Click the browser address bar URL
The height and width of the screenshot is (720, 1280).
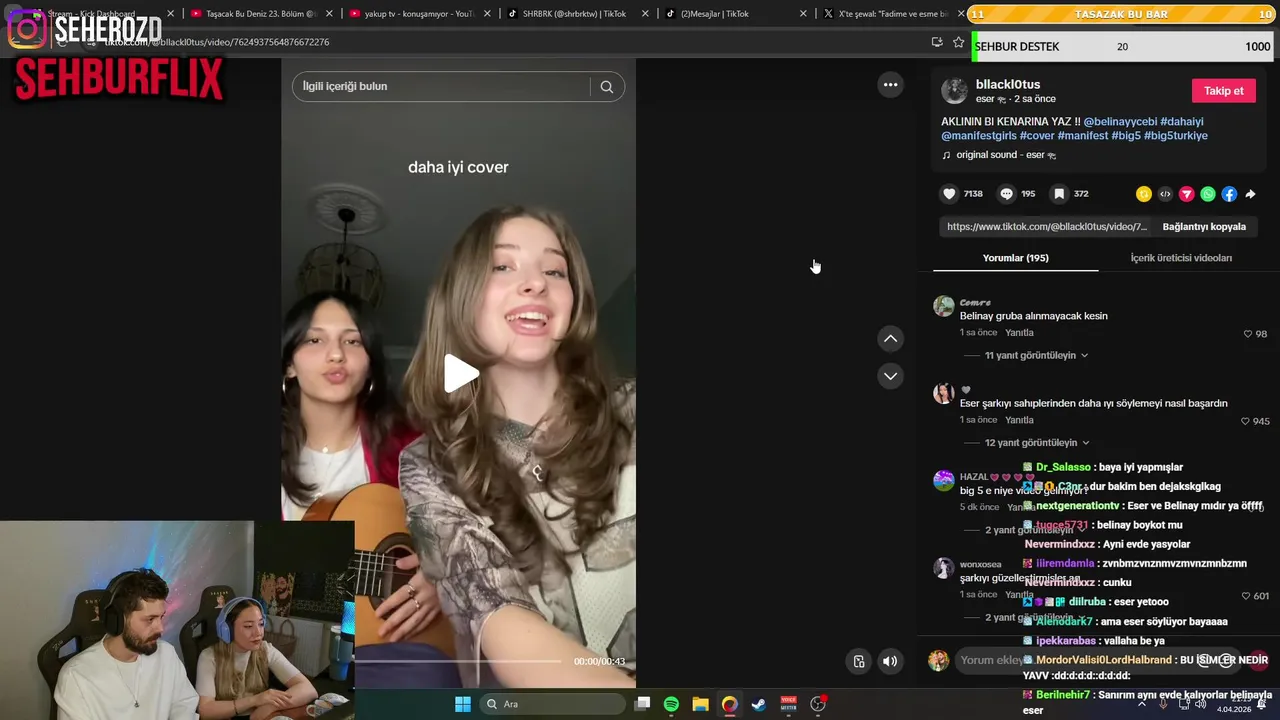217,42
